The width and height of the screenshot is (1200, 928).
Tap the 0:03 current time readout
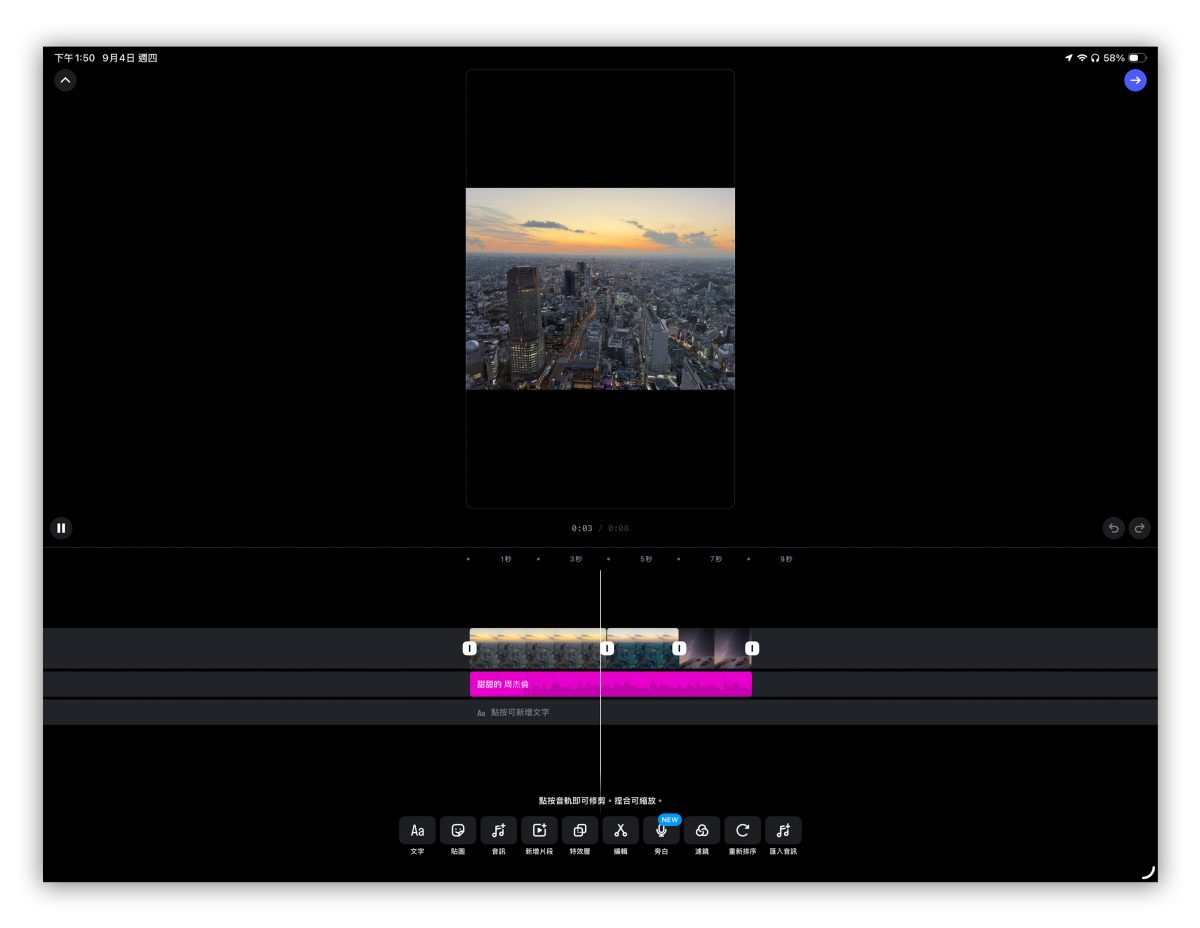pos(582,528)
